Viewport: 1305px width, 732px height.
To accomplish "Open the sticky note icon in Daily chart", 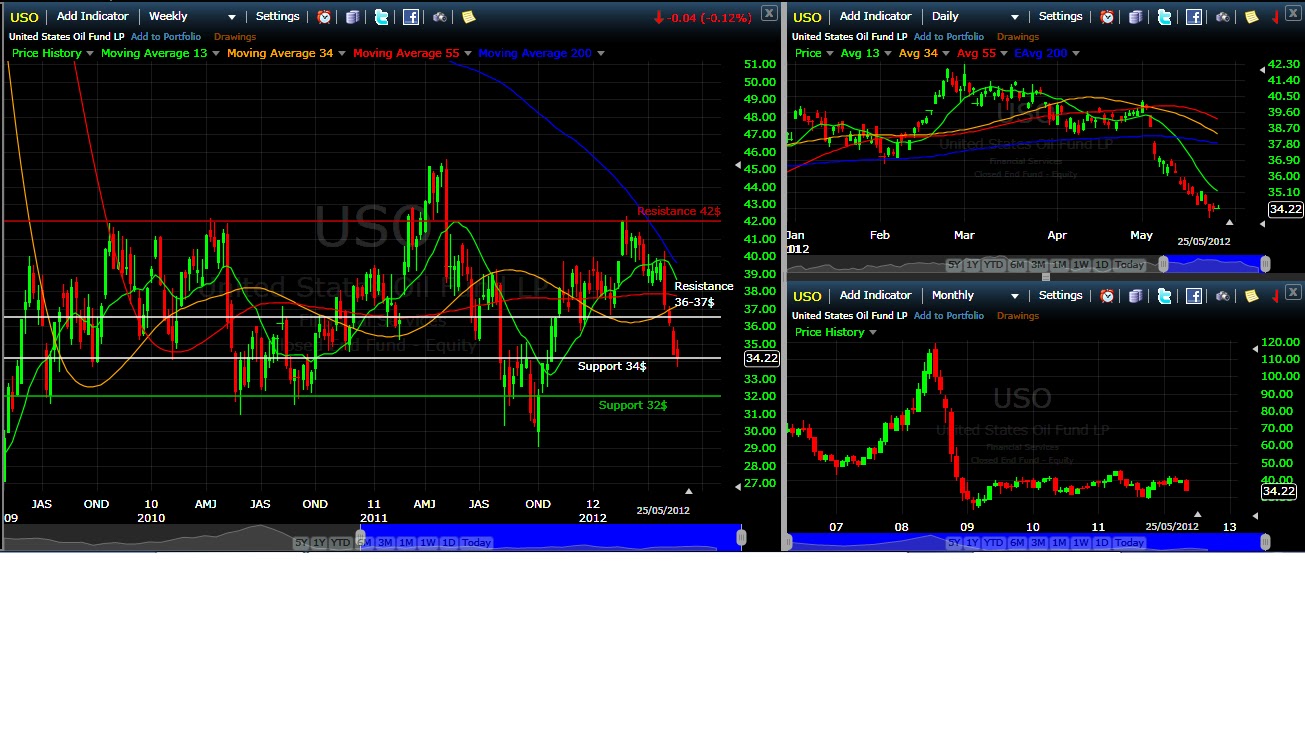I will [1251, 17].
